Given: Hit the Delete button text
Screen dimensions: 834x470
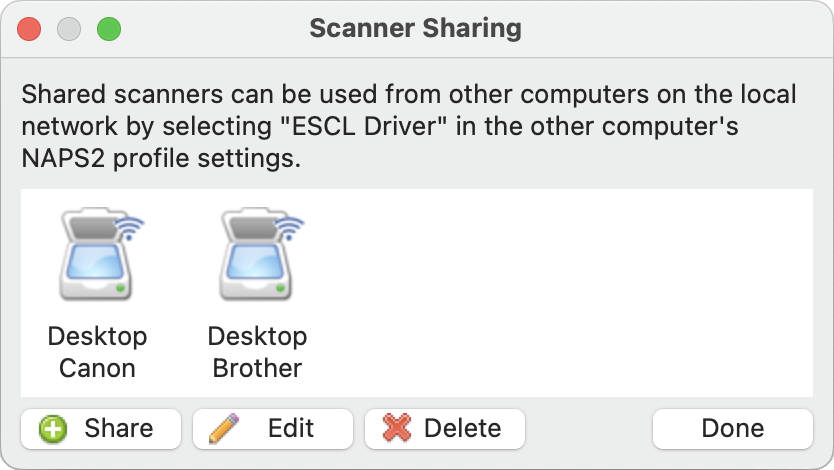Looking at the screenshot, I should click(463, 429).
